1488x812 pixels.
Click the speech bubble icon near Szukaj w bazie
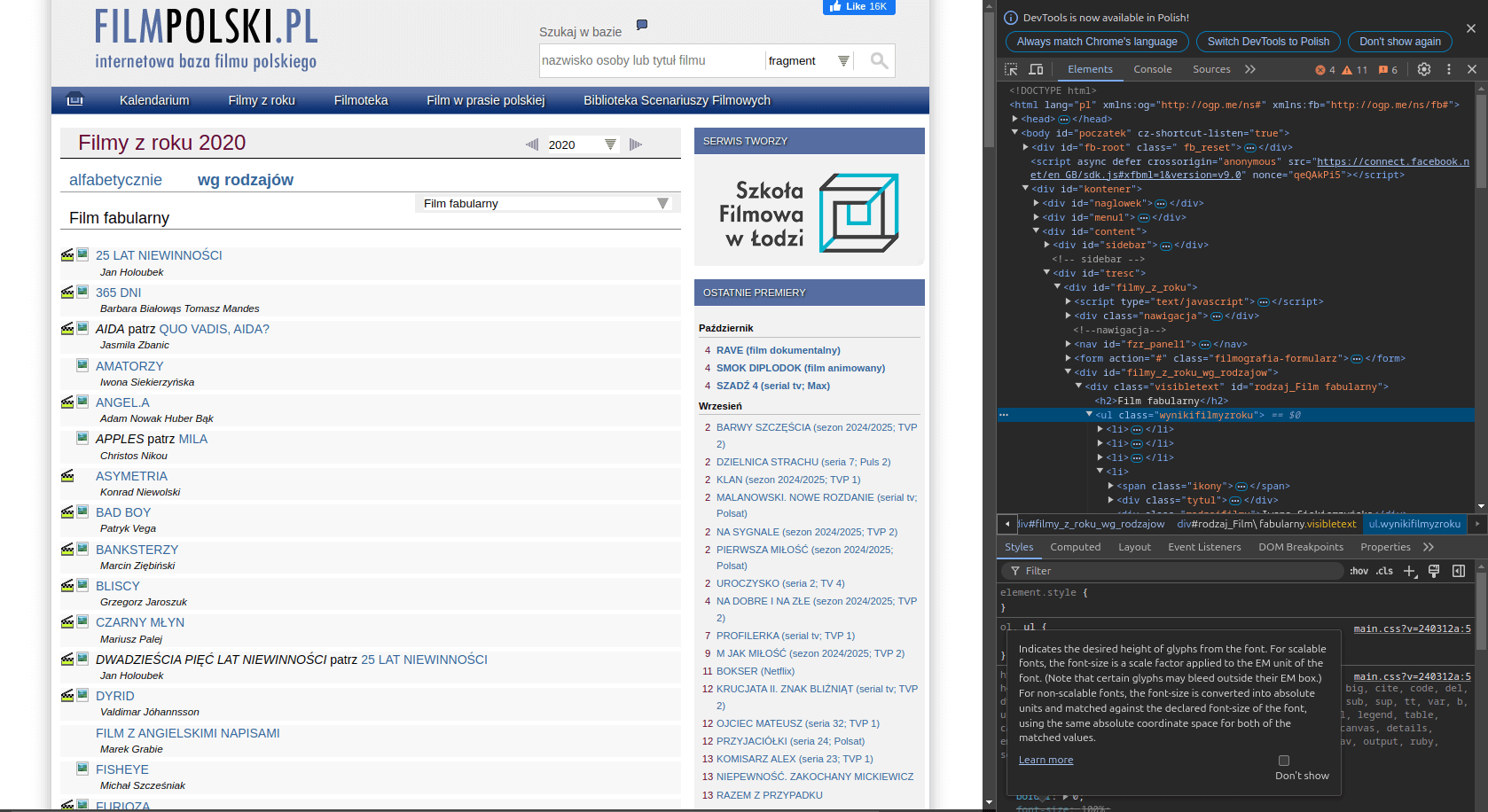click(x=642, y=25)
